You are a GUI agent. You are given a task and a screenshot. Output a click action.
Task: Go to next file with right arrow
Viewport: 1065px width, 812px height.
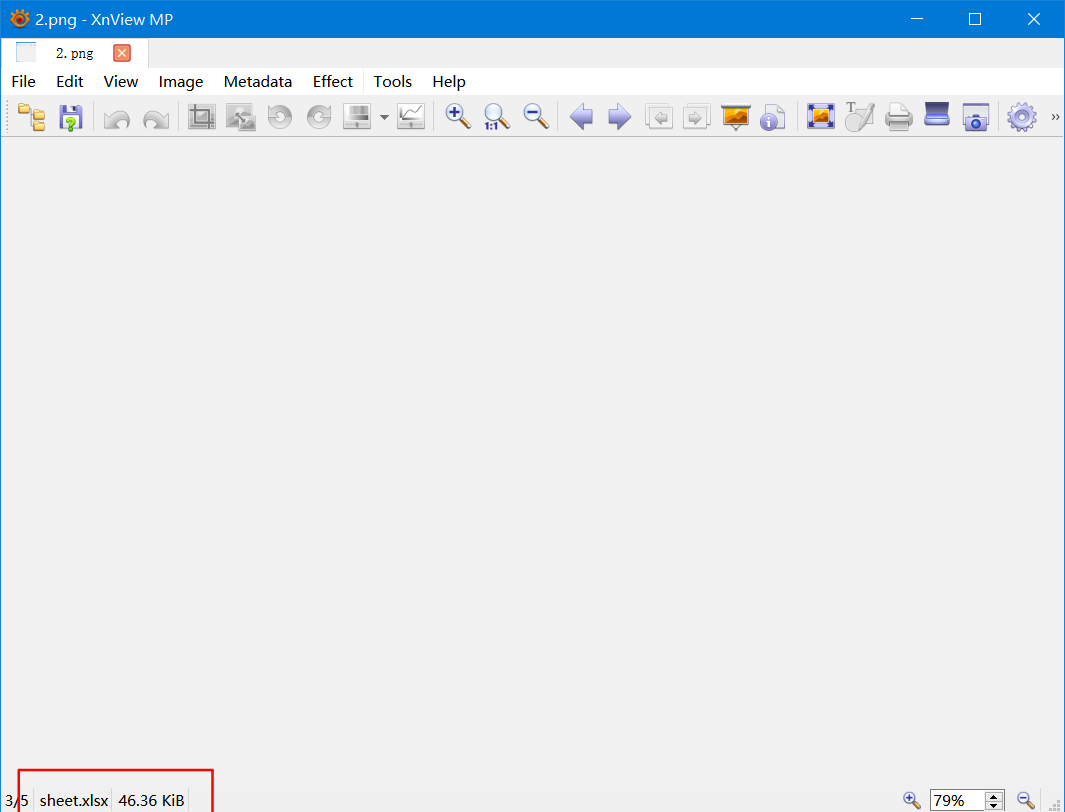(620, 117)
